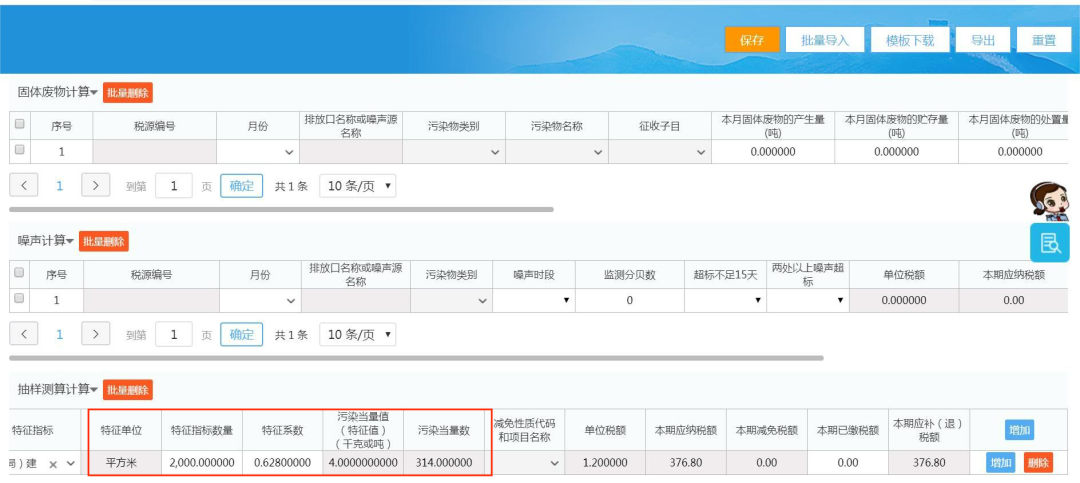Tick row 1 checkbox in 噪声计算 table
The image size is (1080, 483).
[19, 298]
